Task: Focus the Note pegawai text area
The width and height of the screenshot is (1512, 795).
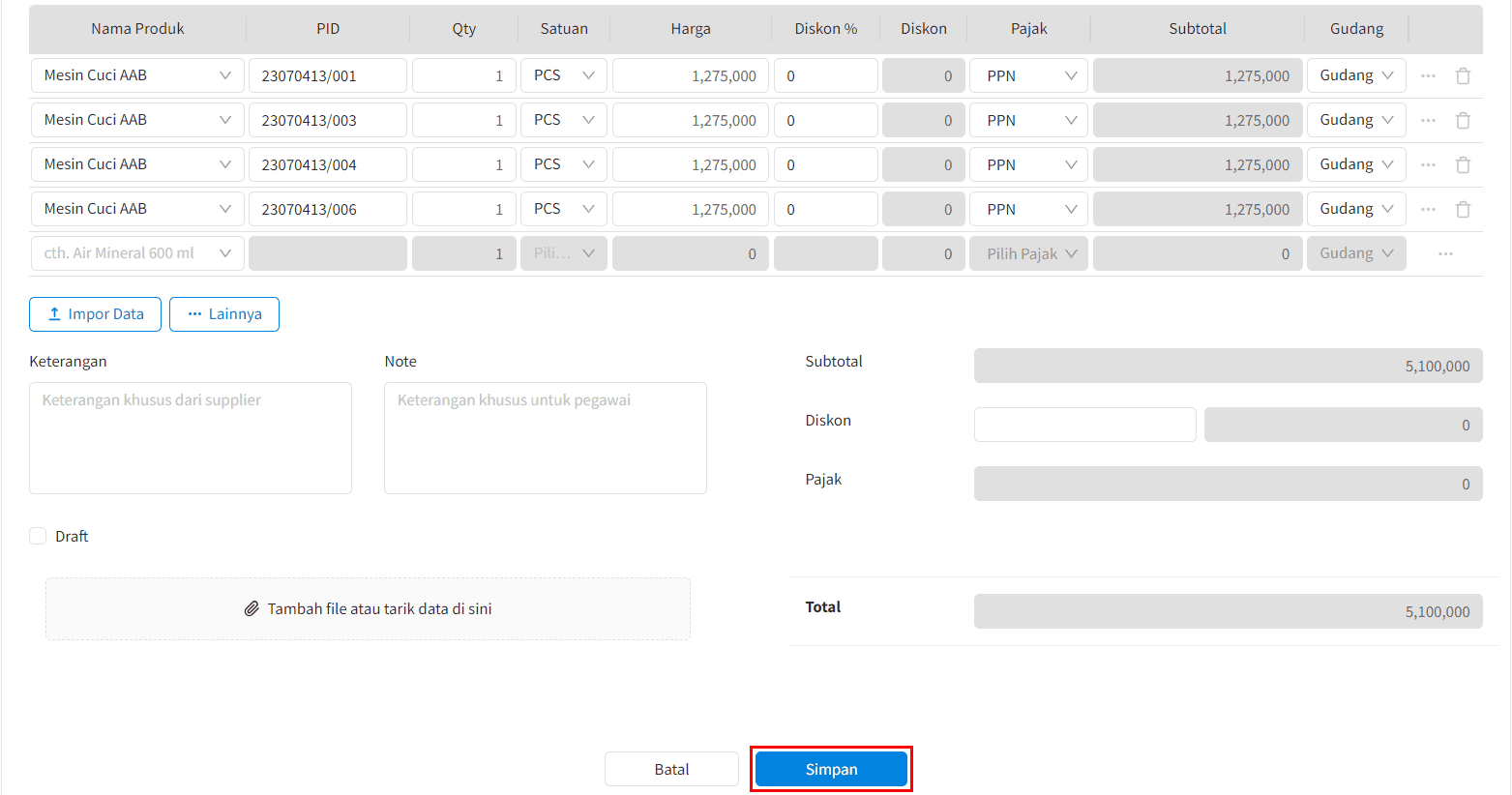Action: [x=546, y=438]
